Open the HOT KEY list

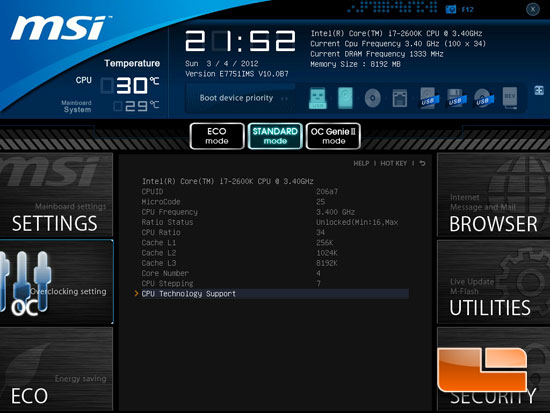coord(394,164)
